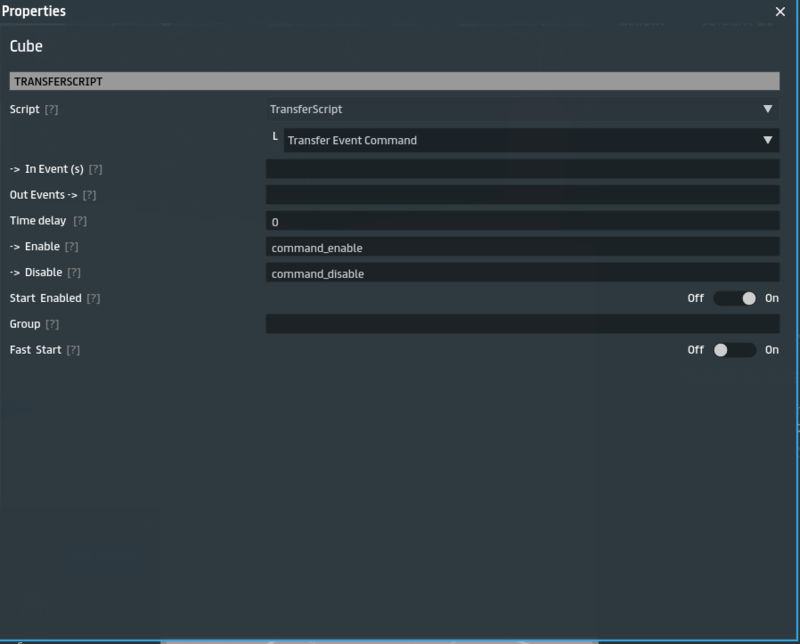This screenshot has width=800, height=644.
Task: Collapse the TRANSFERSCRIPT section header
Action: click(394, 81)
